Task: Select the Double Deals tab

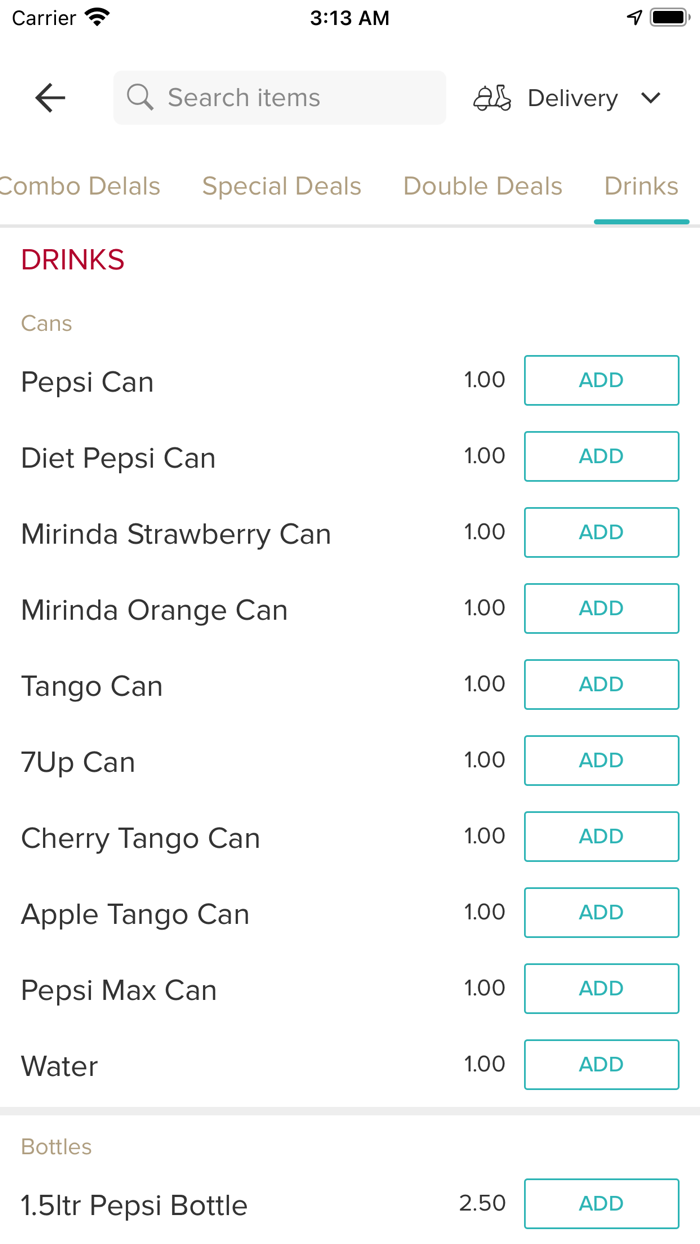Action: pyautogui.click(x=482, y=186)
